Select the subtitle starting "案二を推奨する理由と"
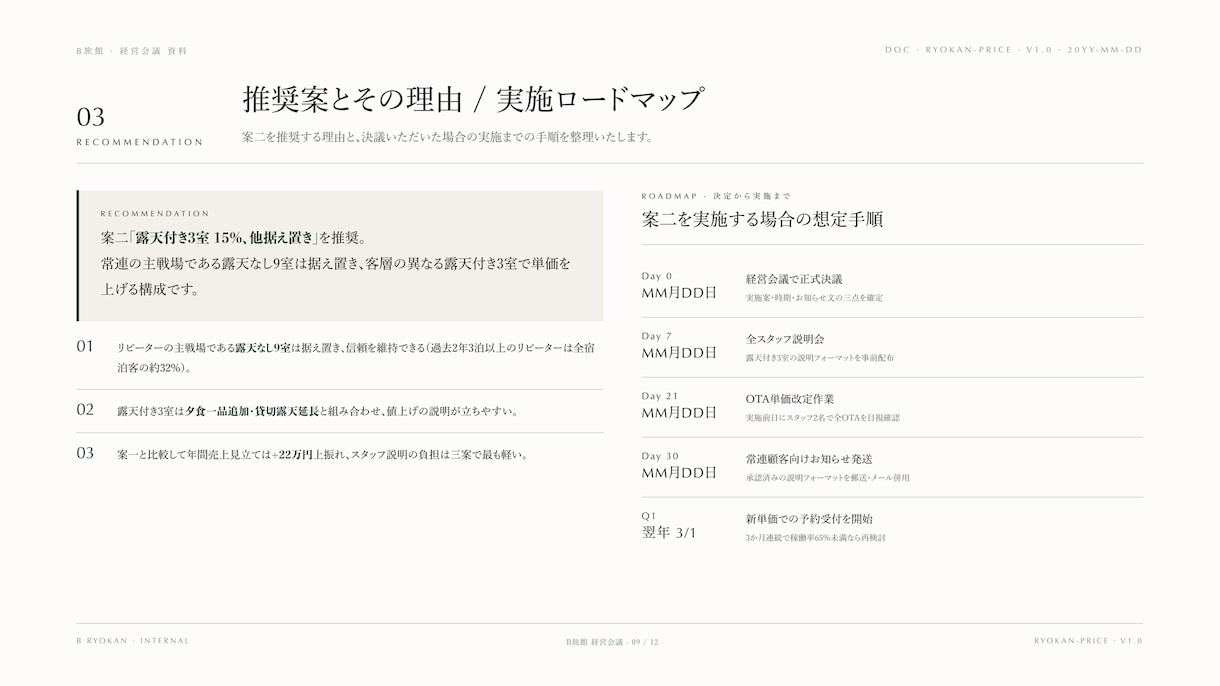This screenshot has width=1220, height=686. tap(447, 137)
